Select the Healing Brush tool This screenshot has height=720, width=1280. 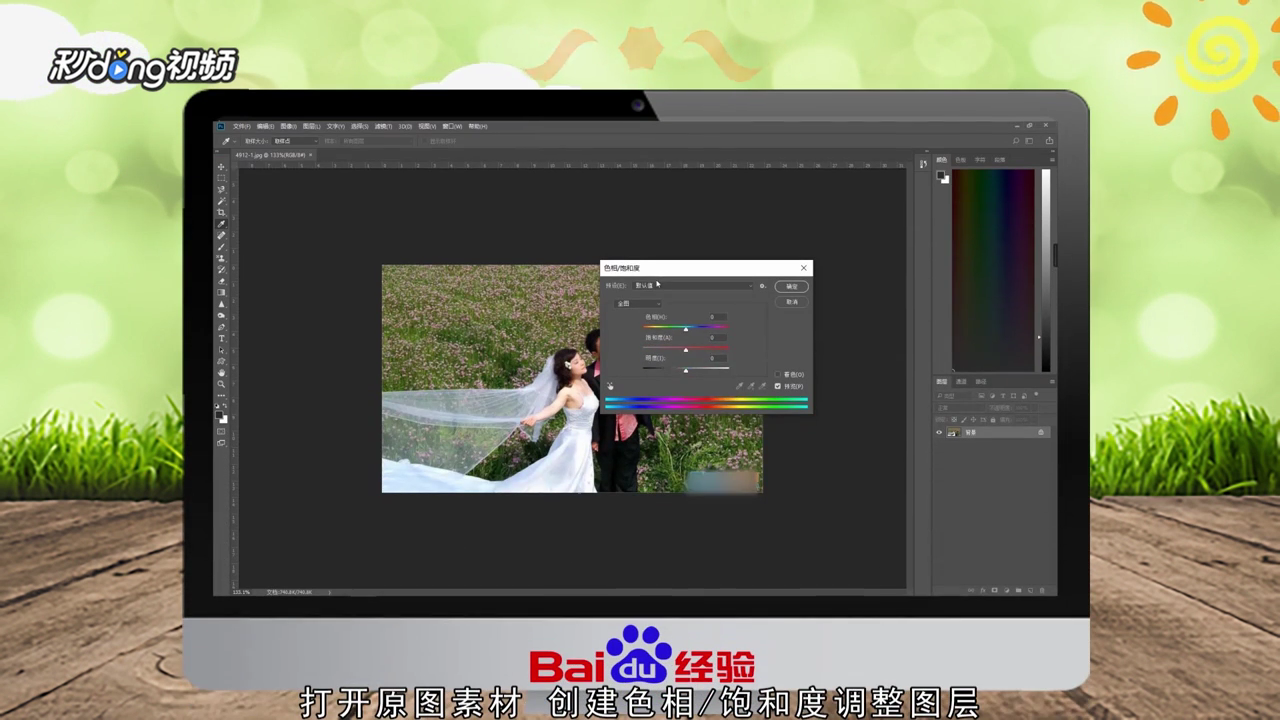point(221,235)
